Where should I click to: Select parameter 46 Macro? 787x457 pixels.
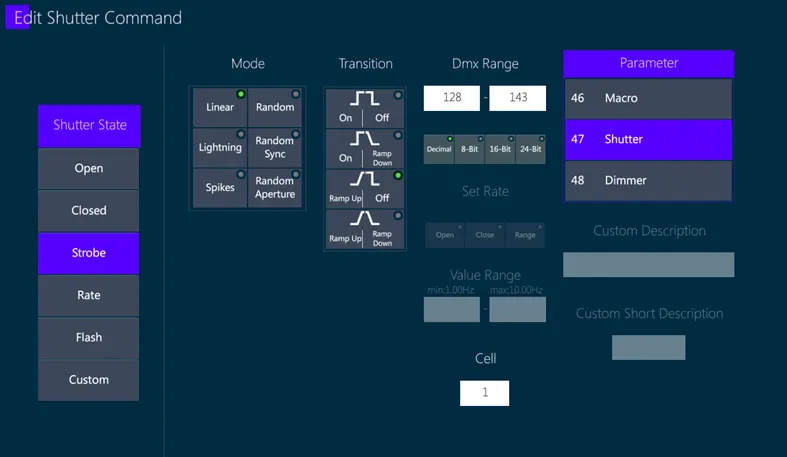(x=648, y=98)
